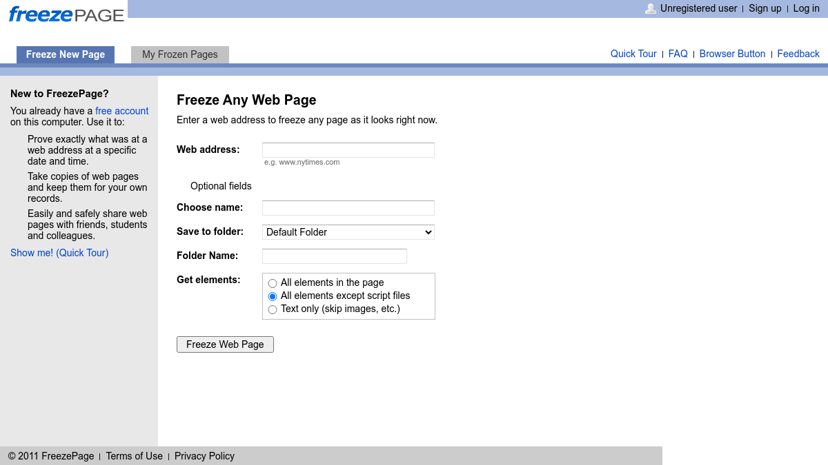Click the © 2011 FreezePage text

pos(51,456)
